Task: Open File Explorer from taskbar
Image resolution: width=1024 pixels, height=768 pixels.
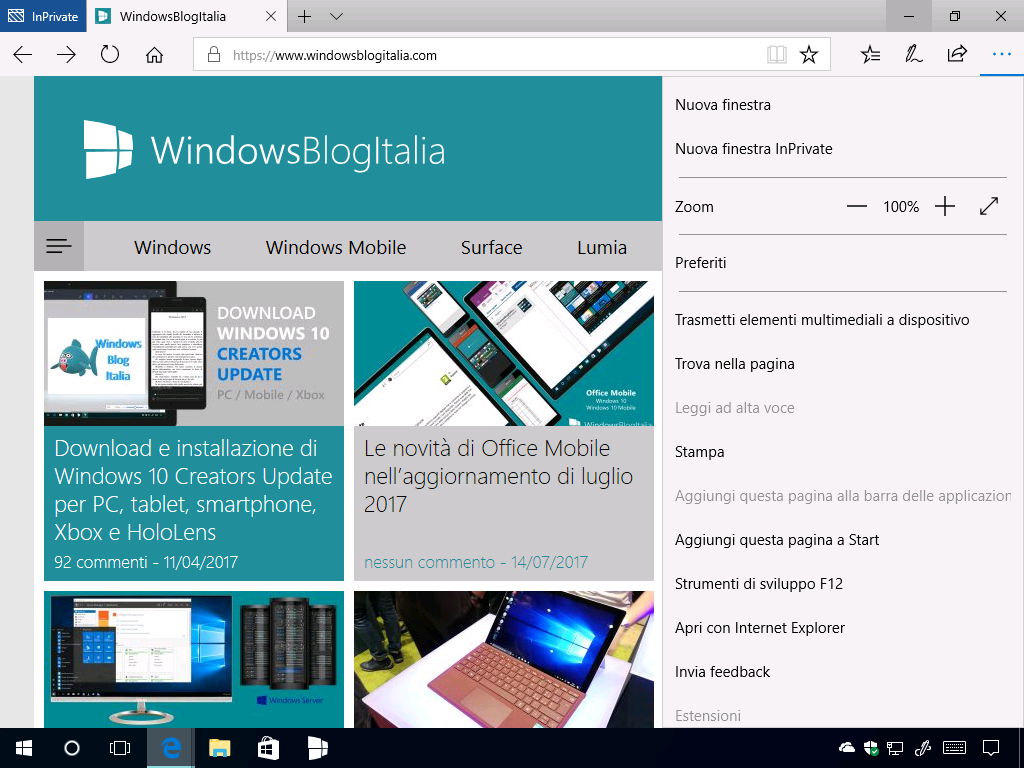Action: pyautogui.click(x=219, y=748)
